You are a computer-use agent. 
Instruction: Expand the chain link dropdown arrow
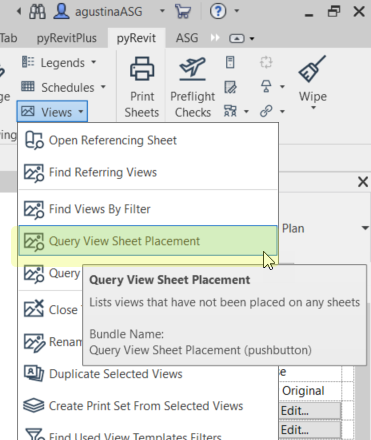(x=282, y=111)
